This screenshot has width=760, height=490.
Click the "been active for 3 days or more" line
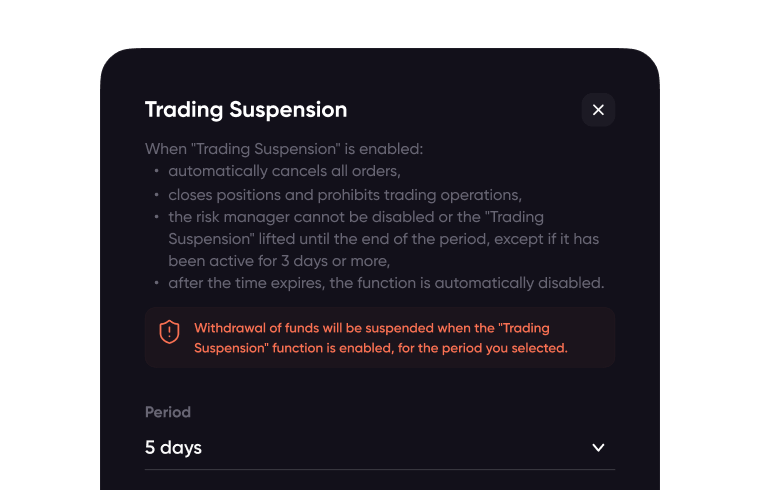click(278, 261)
